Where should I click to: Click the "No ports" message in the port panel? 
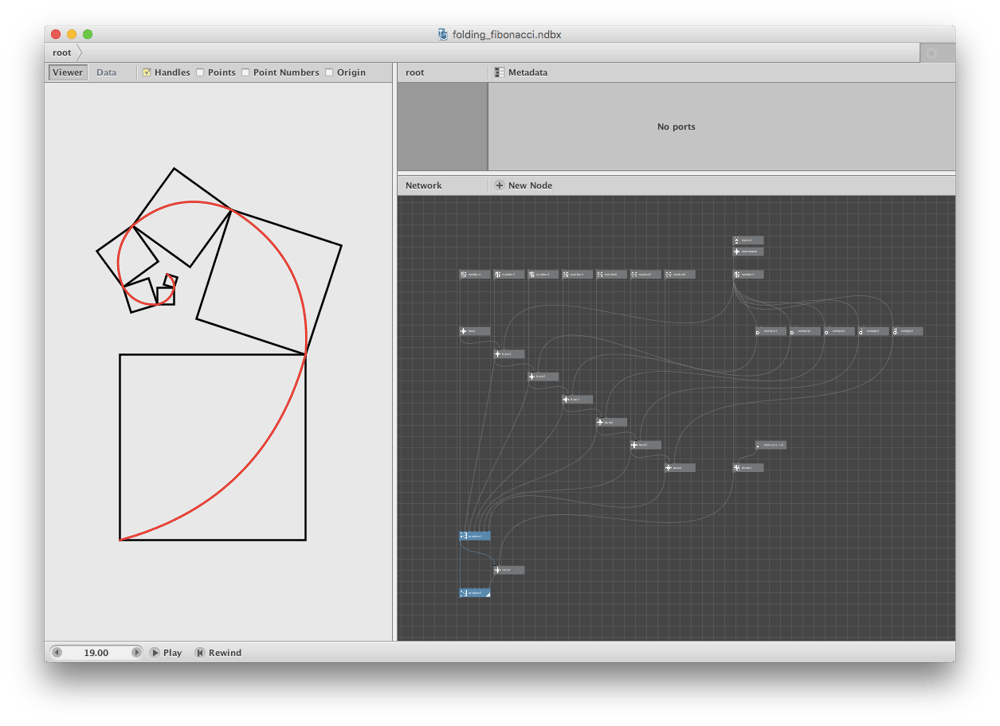[x=676, y=127]
